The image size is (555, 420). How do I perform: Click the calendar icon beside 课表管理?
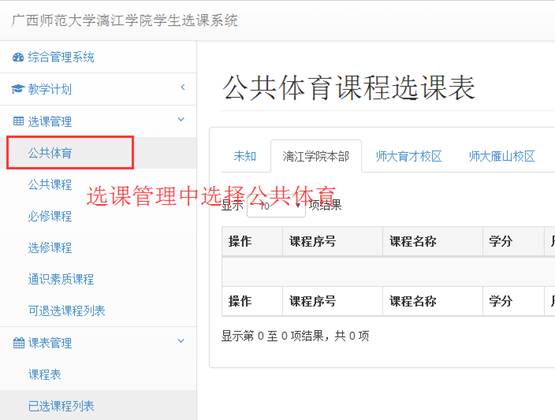point(18,343)
